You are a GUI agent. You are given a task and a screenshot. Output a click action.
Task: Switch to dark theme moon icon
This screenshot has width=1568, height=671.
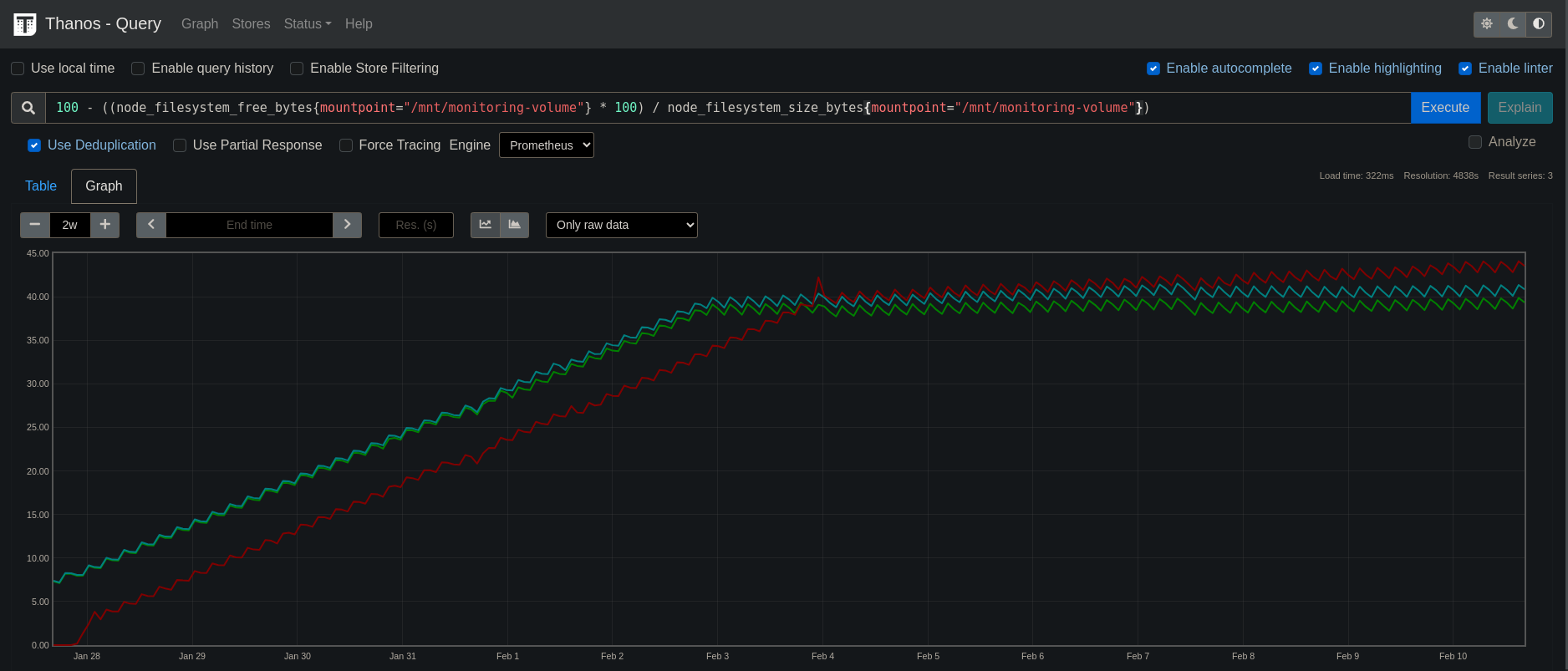pos(1513,24)
